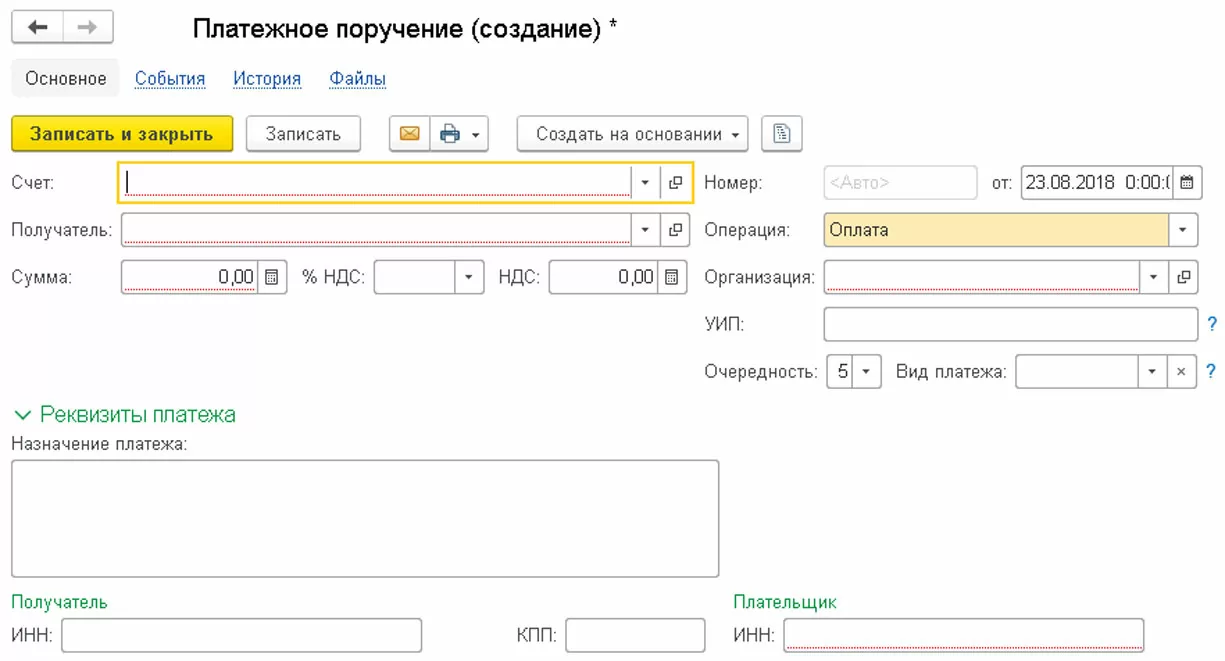Click the forward arrow navigation button
This screenshot has height=661, width=1225.
coord(88,28)
